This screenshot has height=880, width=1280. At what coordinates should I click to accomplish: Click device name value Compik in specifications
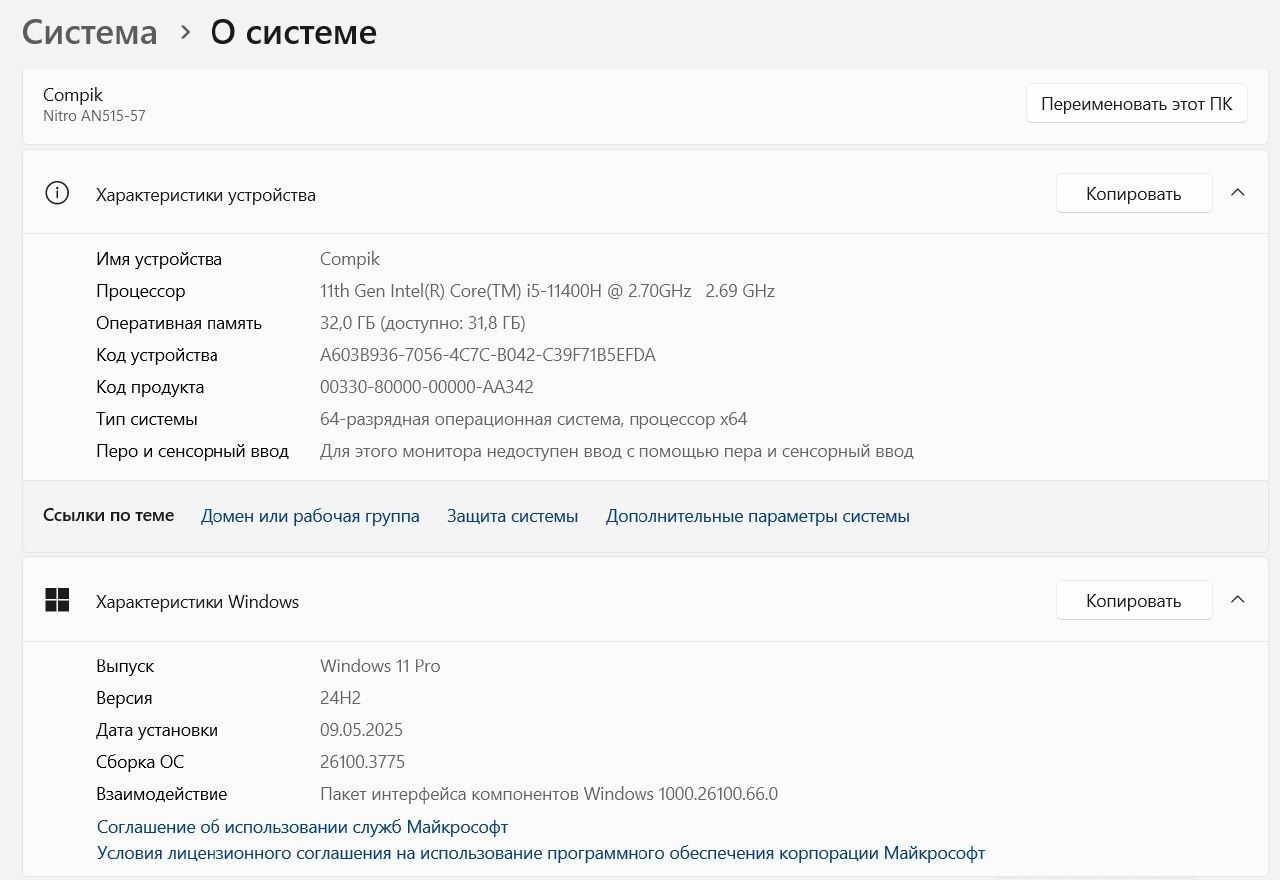point(350,259)
